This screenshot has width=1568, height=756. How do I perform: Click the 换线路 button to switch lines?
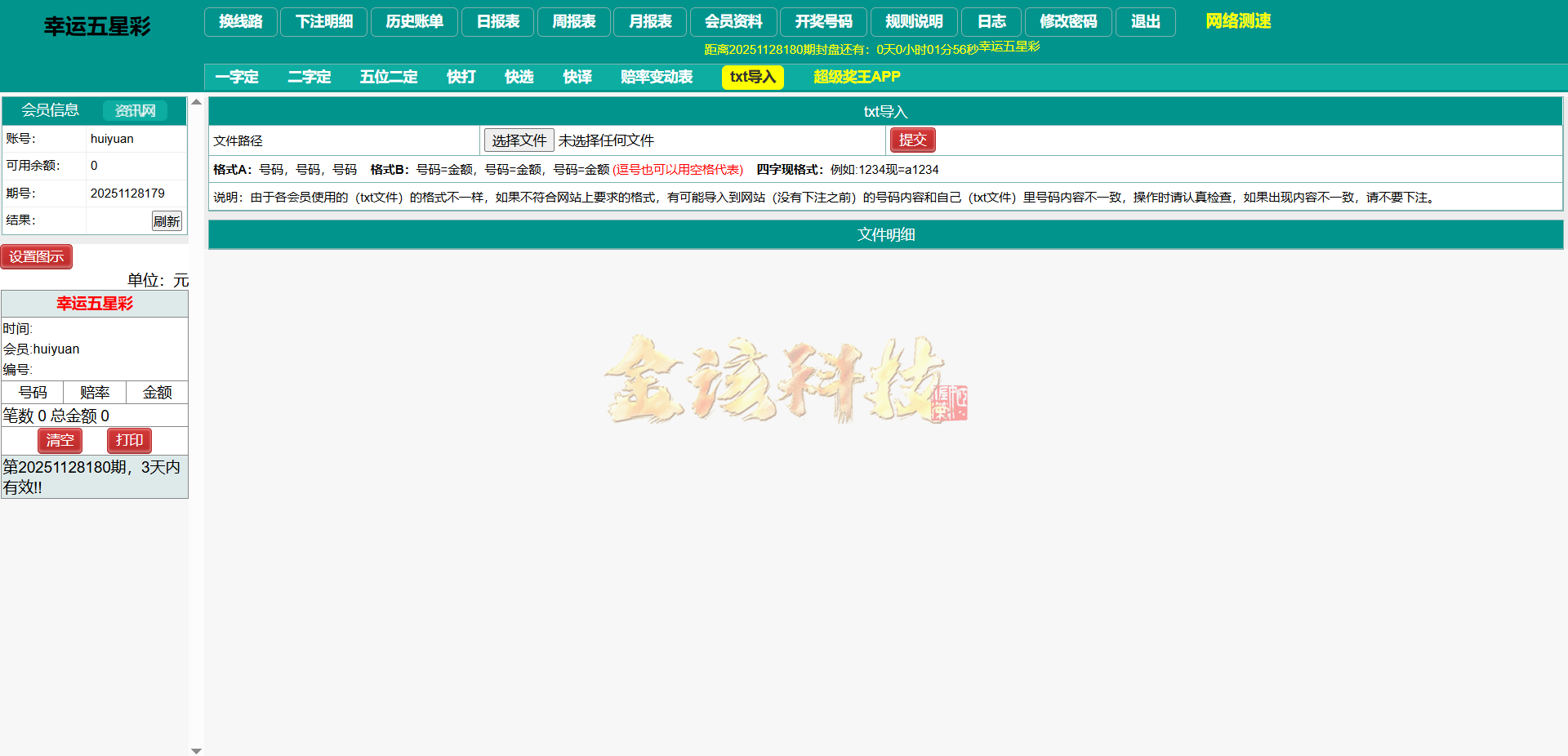240,22
